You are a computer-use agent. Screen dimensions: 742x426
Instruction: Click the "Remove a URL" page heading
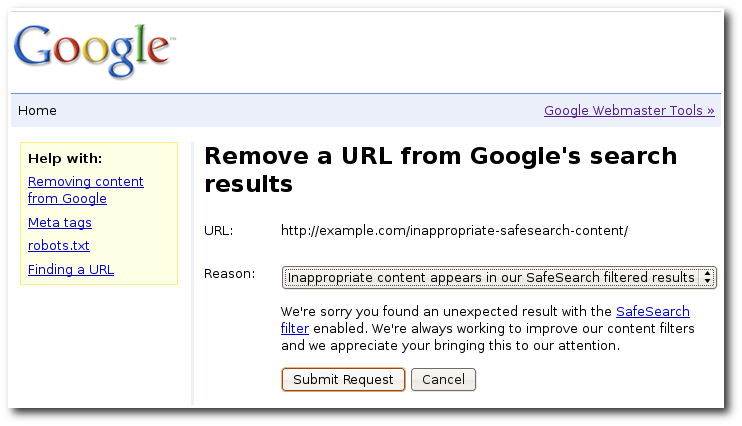click(440, 169)
